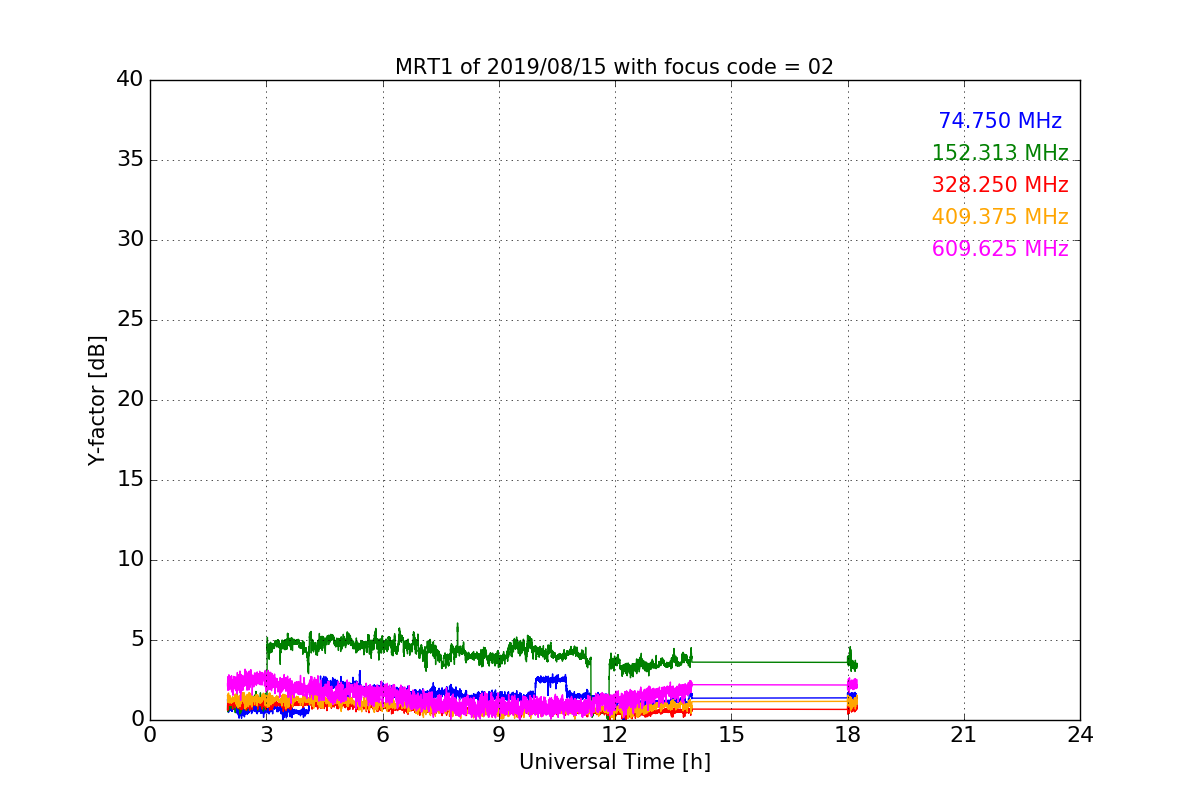
Task: Click the y-axis tick label 5
Action: pos(136,640)
